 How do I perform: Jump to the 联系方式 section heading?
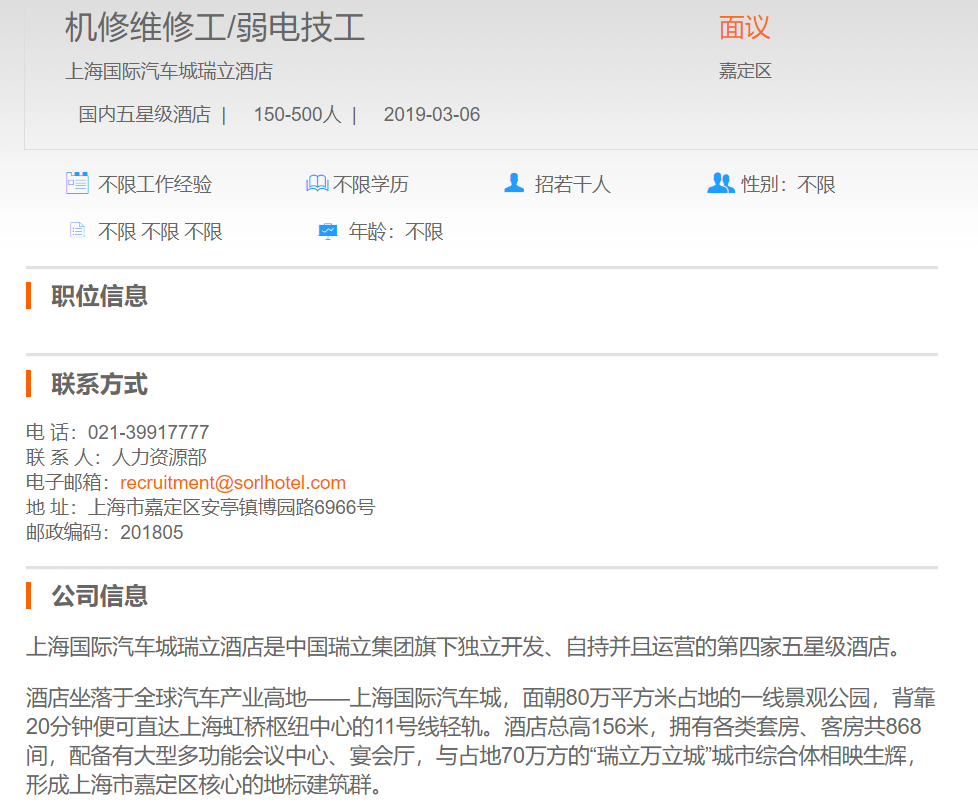pos(99,384)
